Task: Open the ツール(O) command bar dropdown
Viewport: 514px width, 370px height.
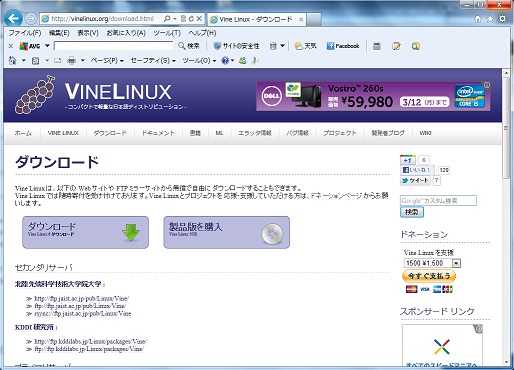Action: (199, 61)
